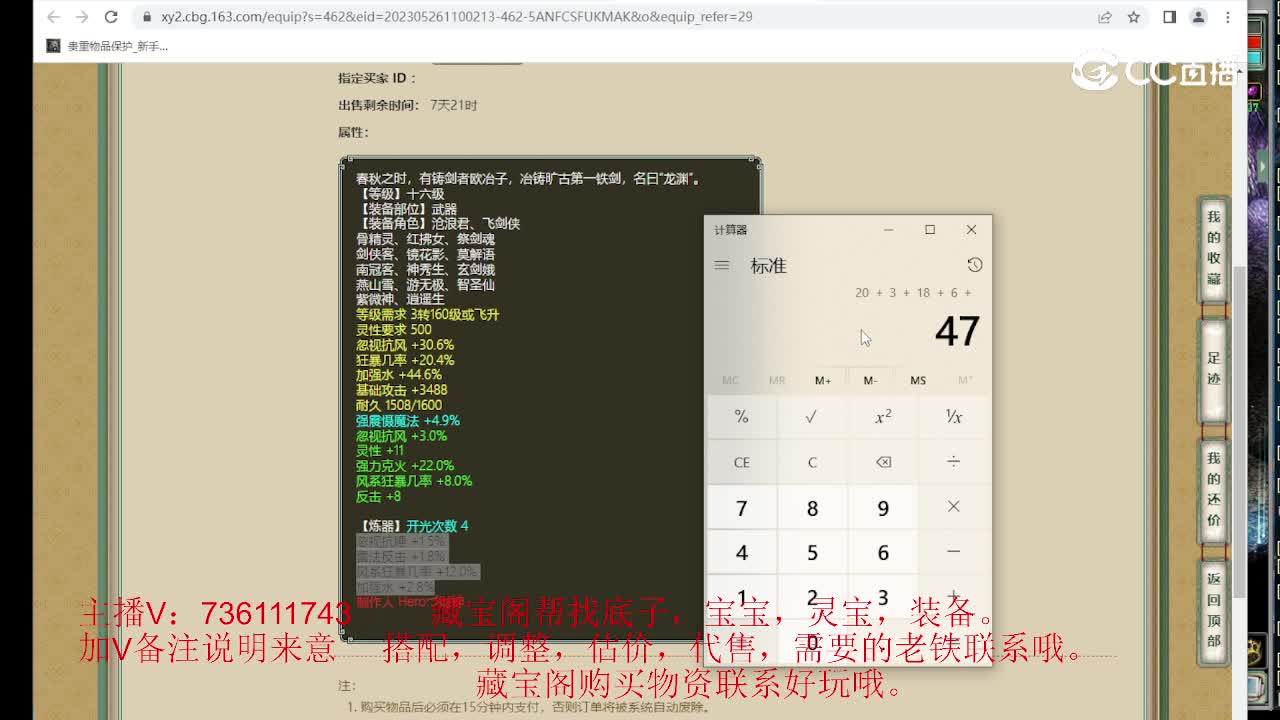Delete last digit with calculator backspace

[883, 462]
